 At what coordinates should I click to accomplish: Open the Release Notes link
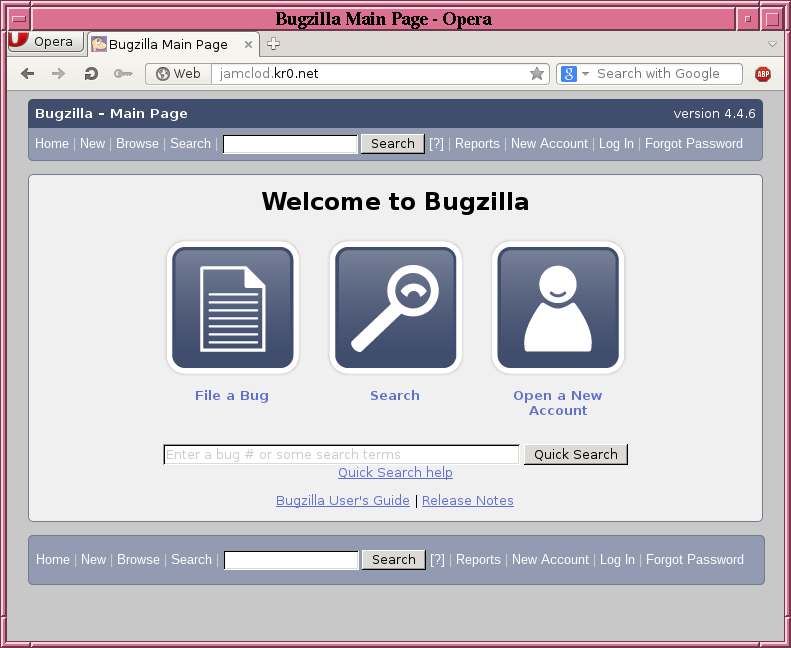point(468,500)
